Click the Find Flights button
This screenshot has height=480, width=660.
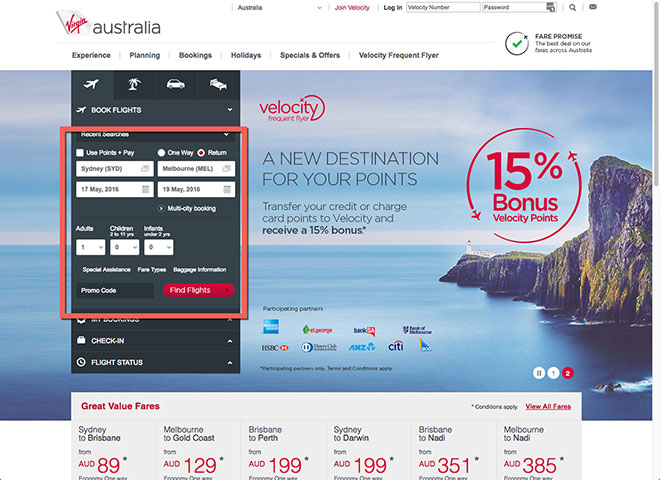pos(198,290)
